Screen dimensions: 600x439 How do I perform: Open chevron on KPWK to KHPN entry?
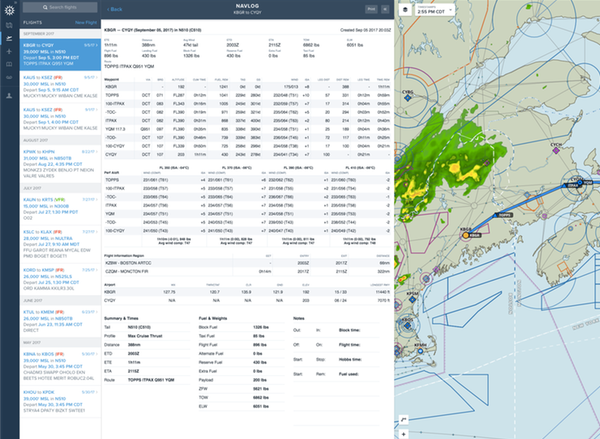(x=97, y=152)
